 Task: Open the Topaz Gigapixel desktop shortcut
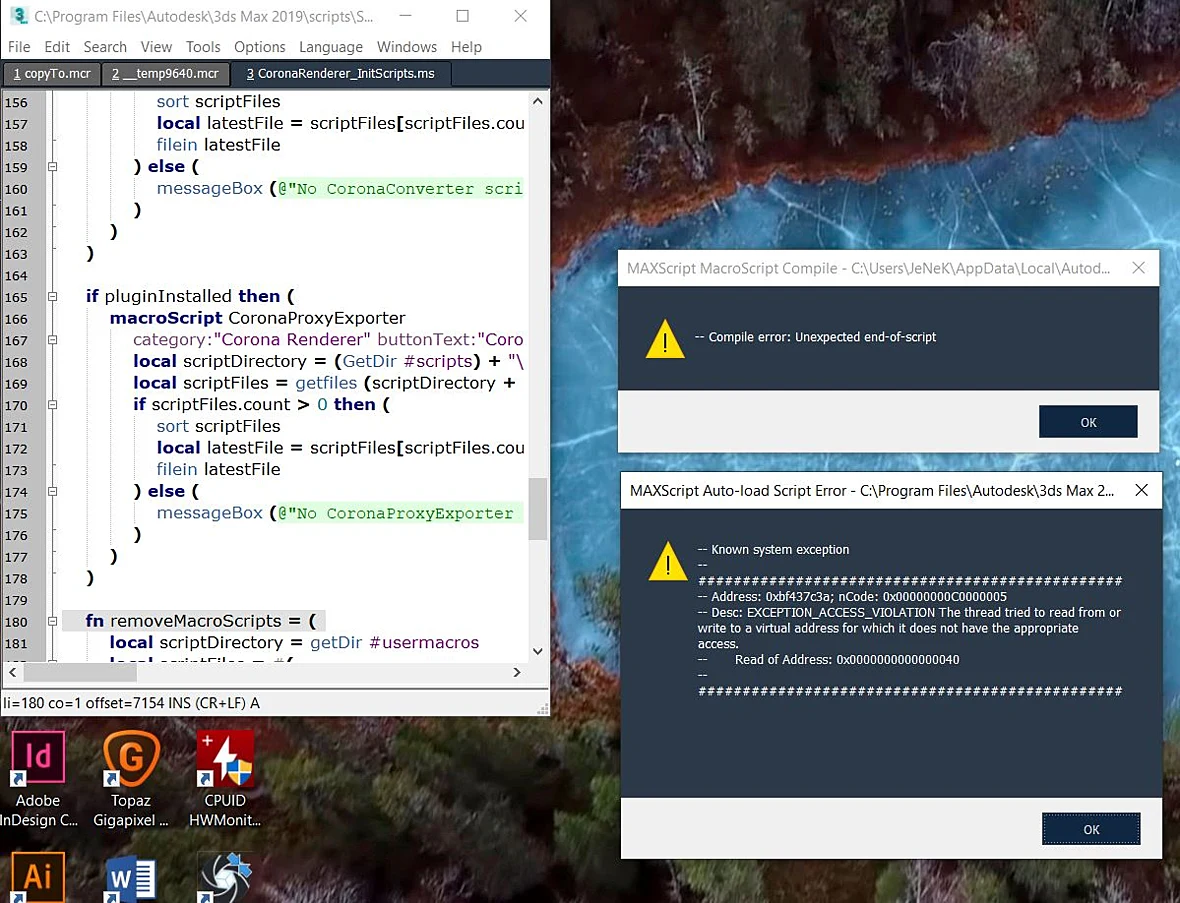coord(131,779)
